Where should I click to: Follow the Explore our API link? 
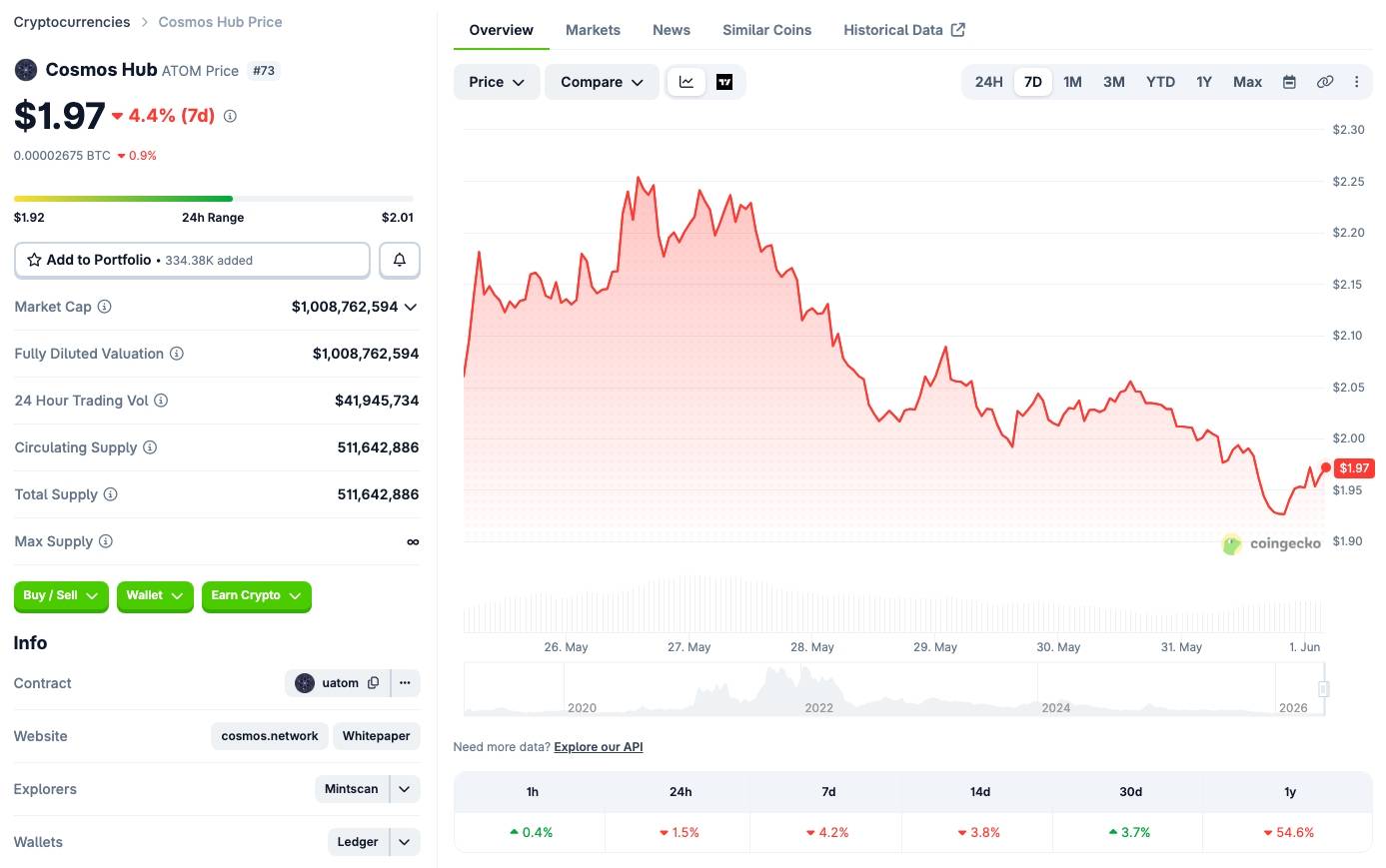coord(599,747)
